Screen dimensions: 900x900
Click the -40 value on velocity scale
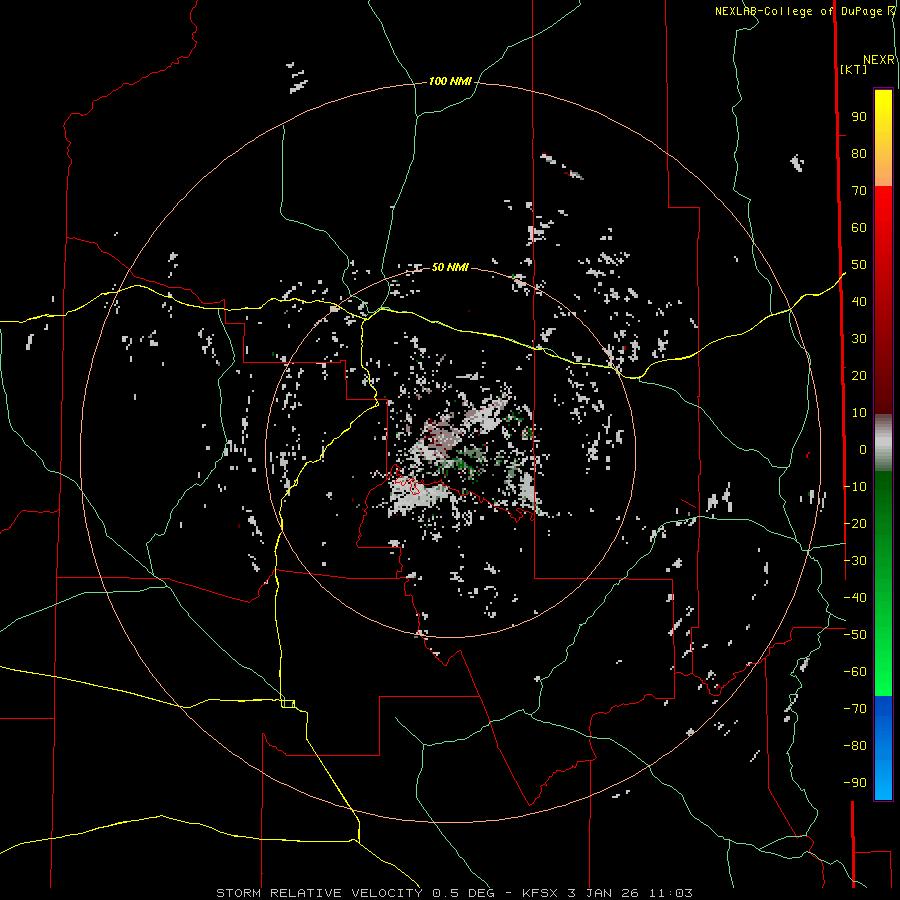pos(855,598)
